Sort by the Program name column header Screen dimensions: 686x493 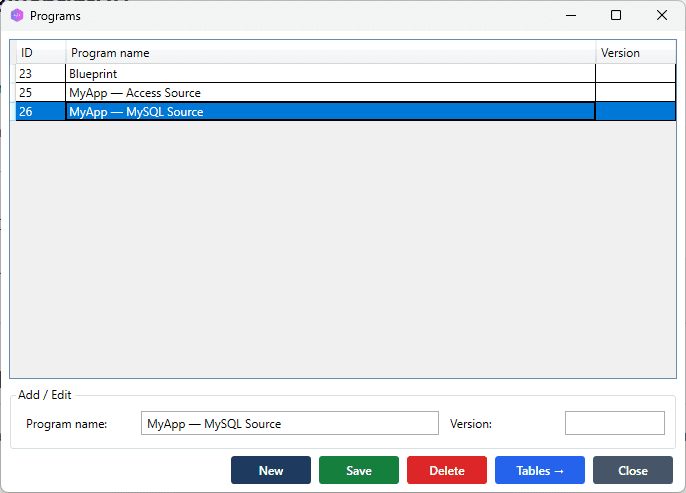[330, 53]
